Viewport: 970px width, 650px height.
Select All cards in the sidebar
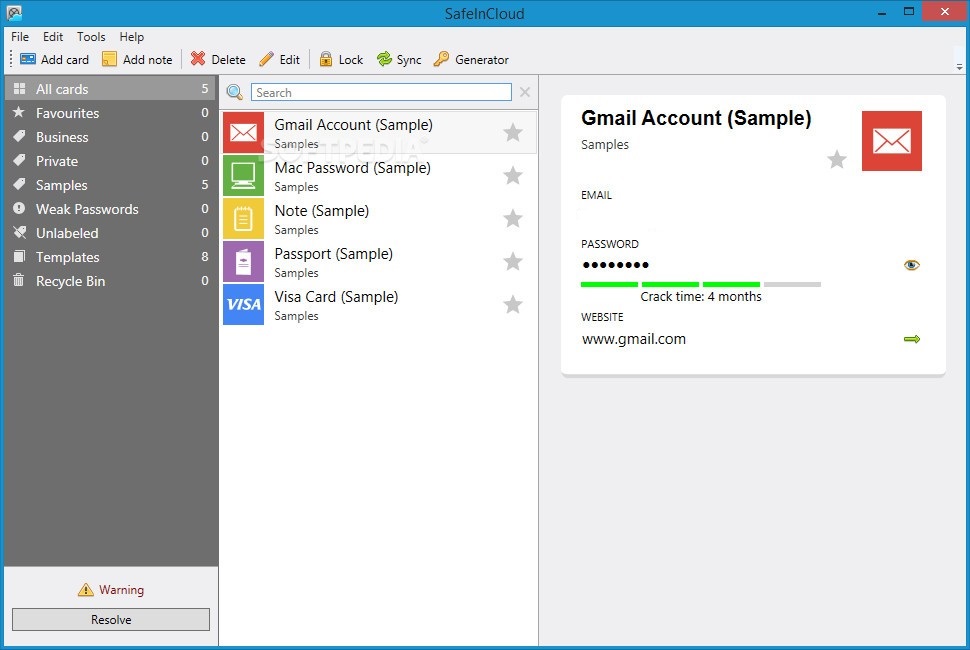pyautogui.click(x=111, y=88)
